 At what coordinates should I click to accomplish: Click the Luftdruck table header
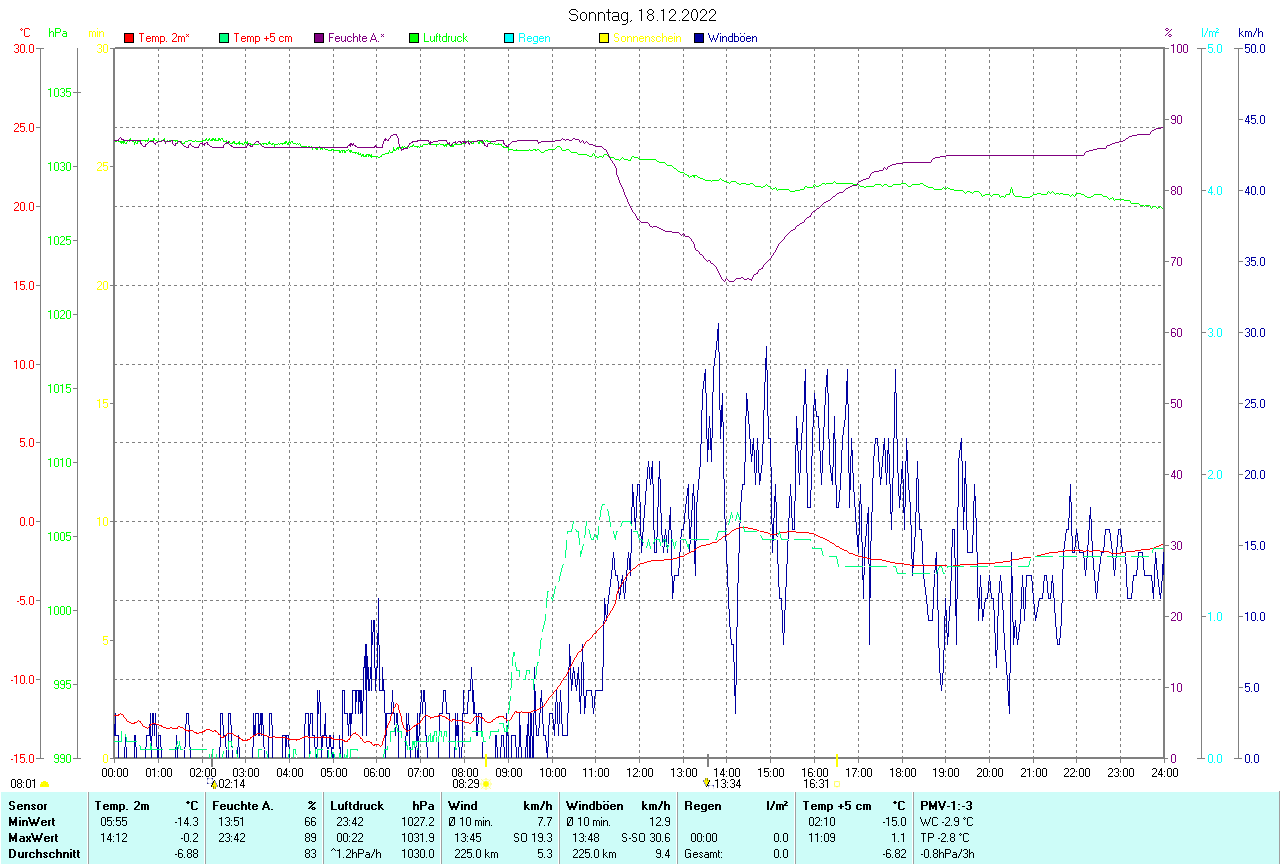point(357,806)
